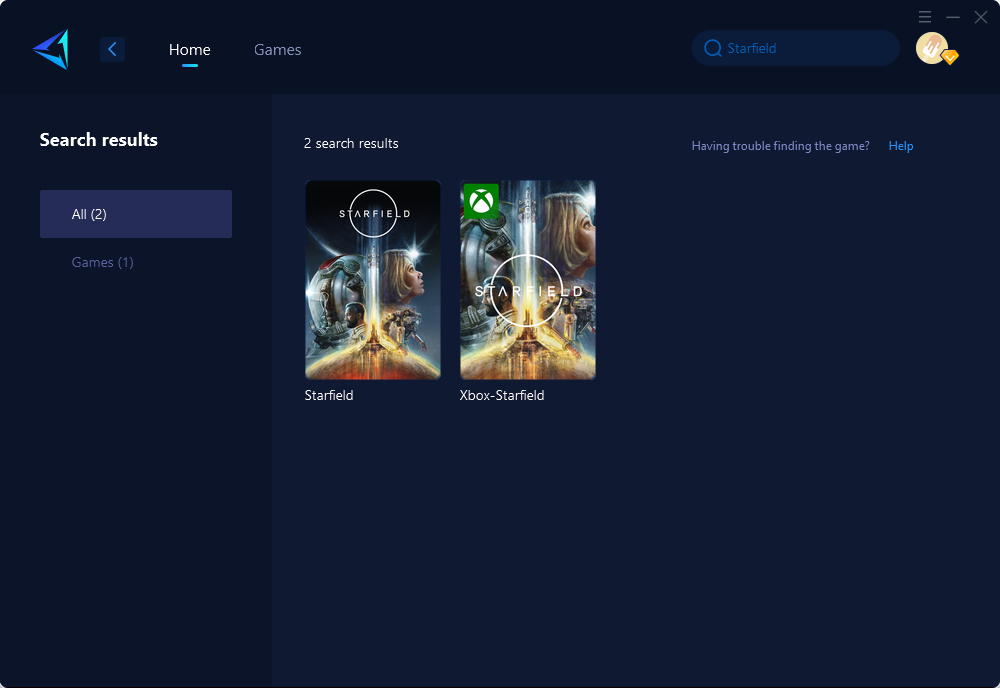Click the membership badge on avatar

click(950, 57)
